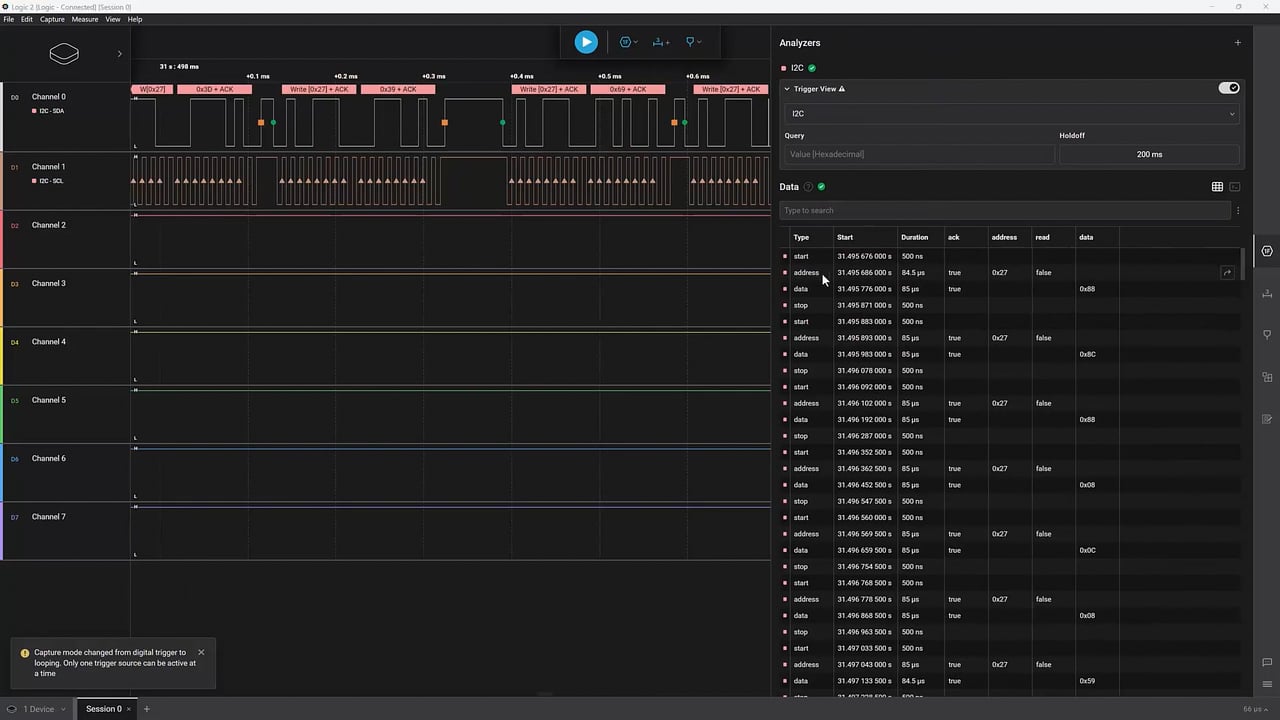Open the analyzers toolbar dropdown icon
Viewport: 1280px width, 720px height.
[628, 42]
